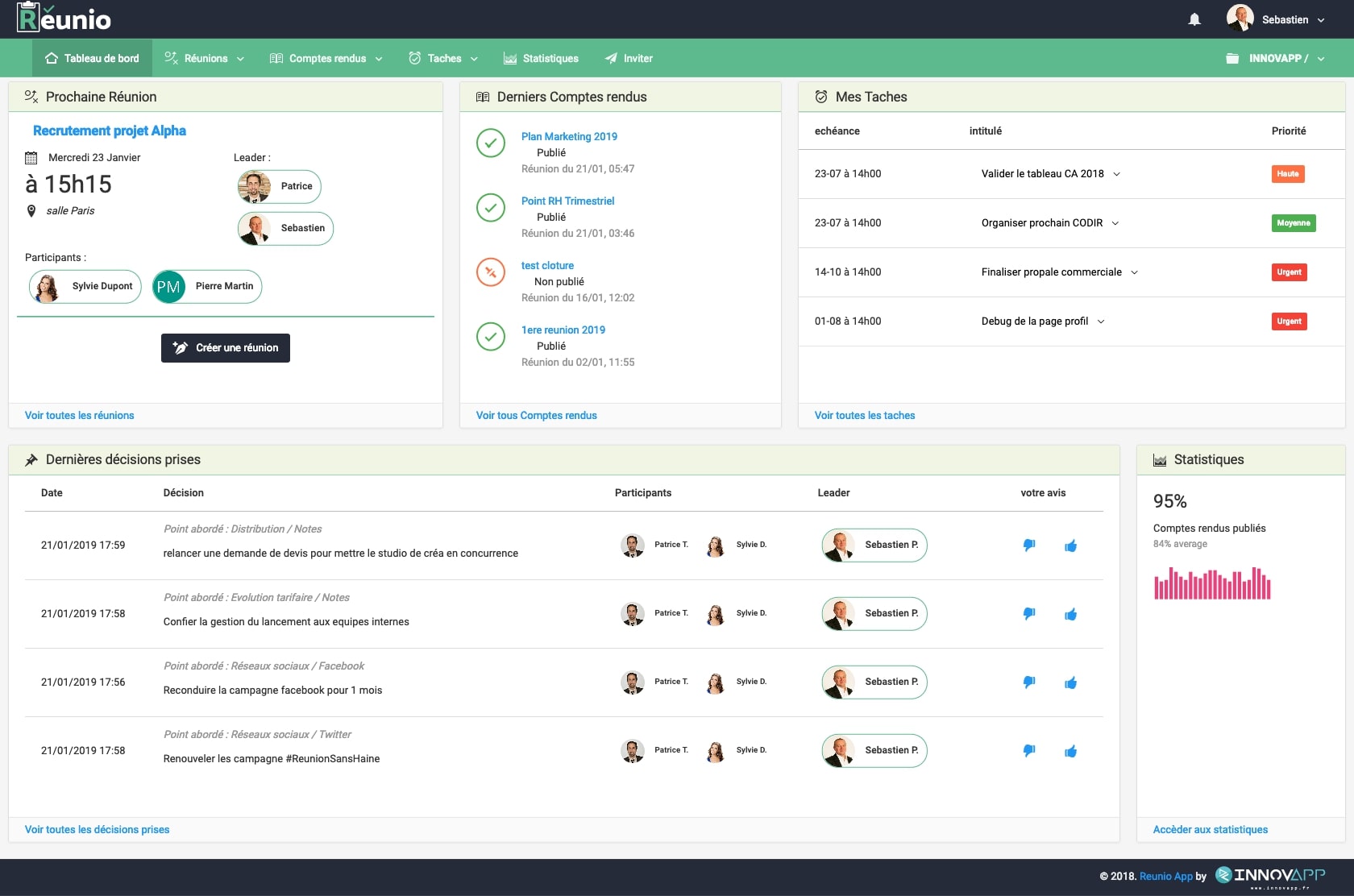
Task: Like the Twitter campaign decision with thumbs up
Action: click(x=1070, y=752)
